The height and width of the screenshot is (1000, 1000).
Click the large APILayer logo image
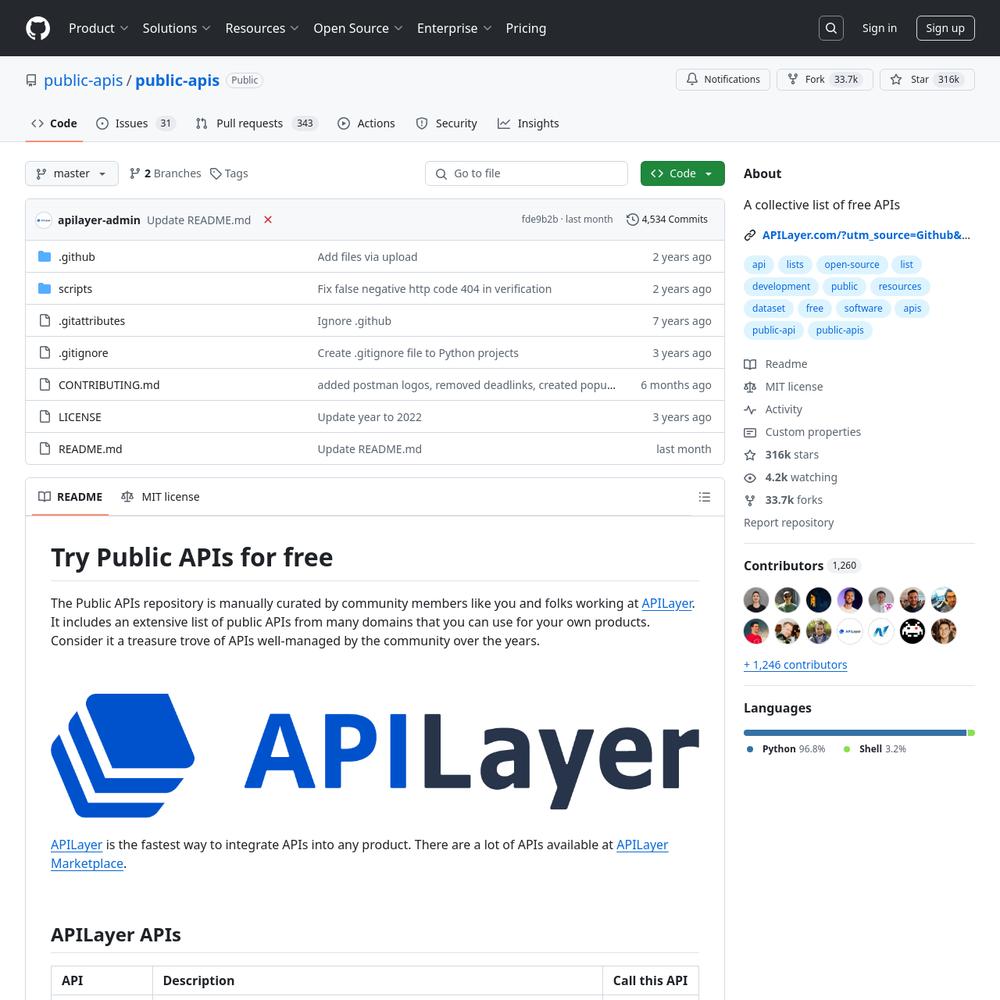coord(375,755)
